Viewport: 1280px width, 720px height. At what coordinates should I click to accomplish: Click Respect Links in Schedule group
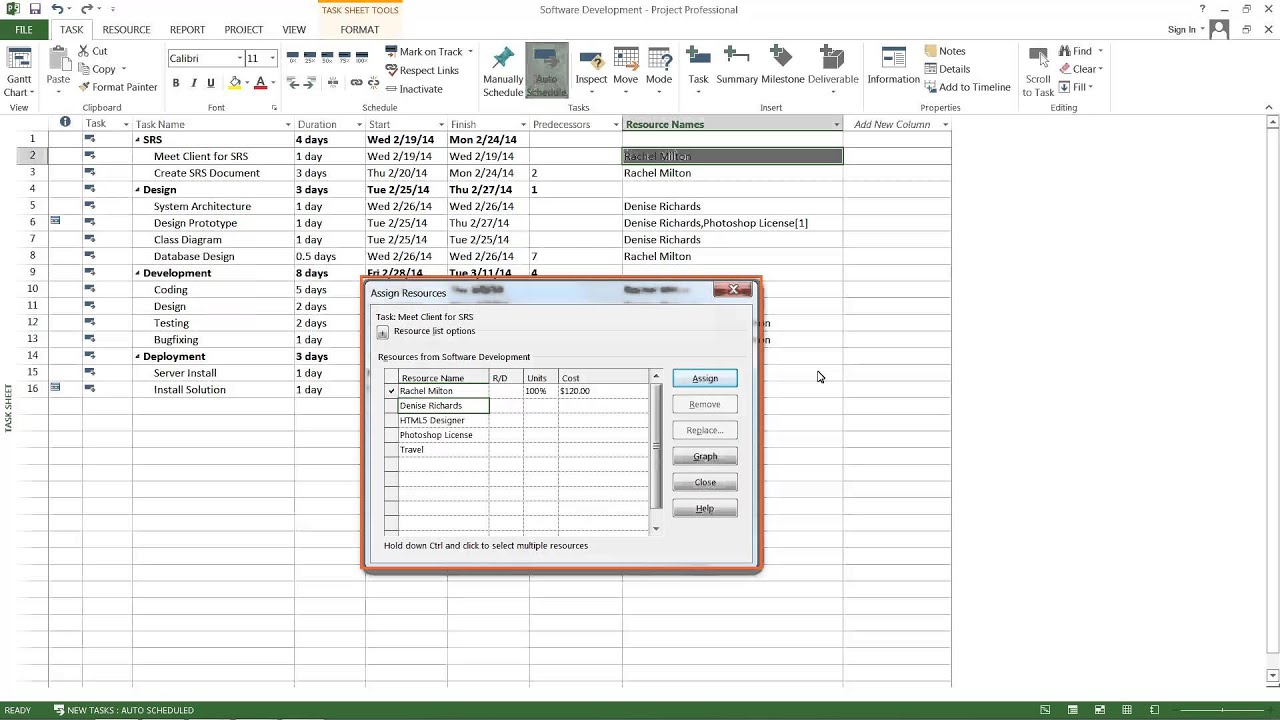422,70
